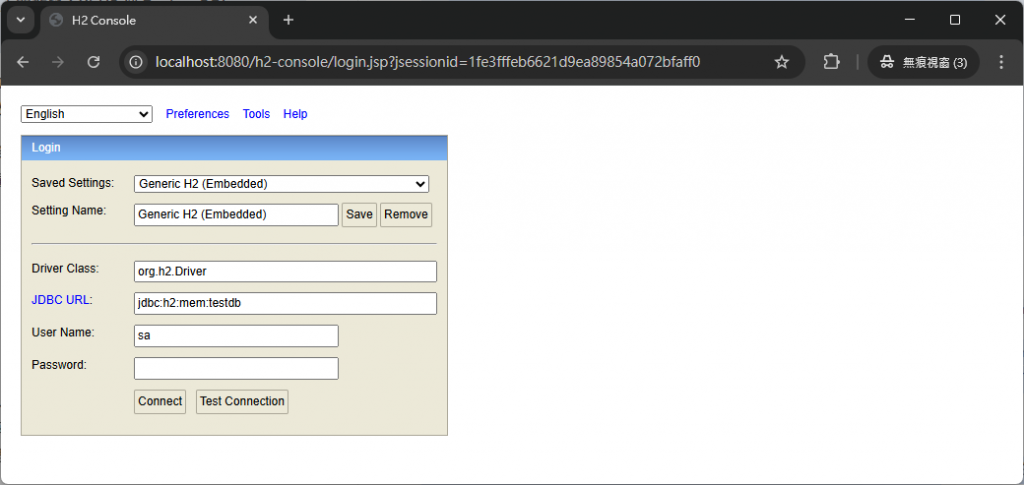Click the browser forward arrow

[58, 62]
